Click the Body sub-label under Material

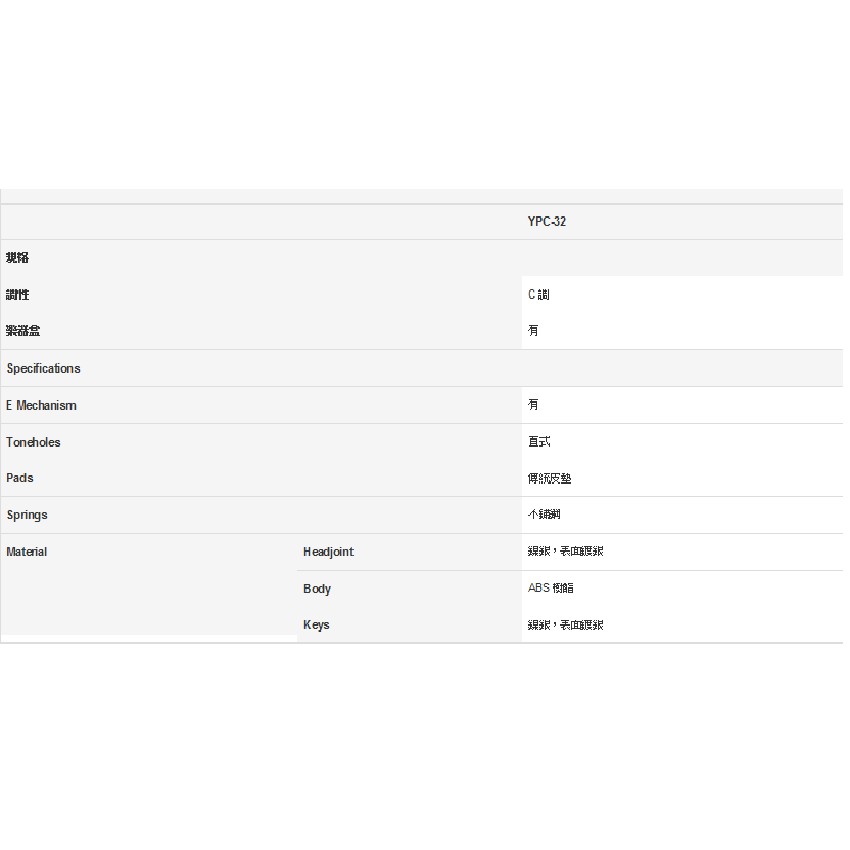click(317, 589)
